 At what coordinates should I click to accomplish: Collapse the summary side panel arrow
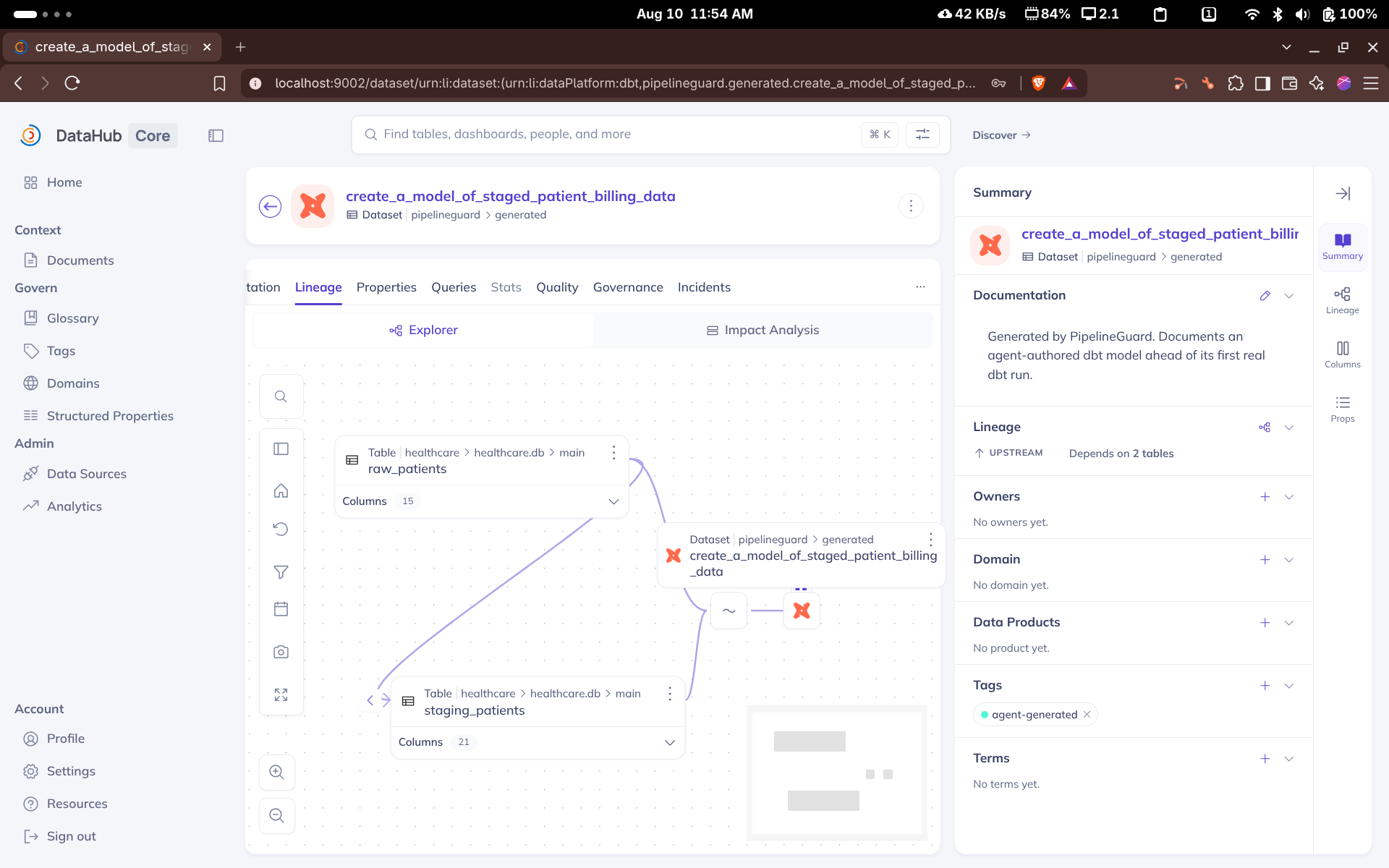[1343, 193]
